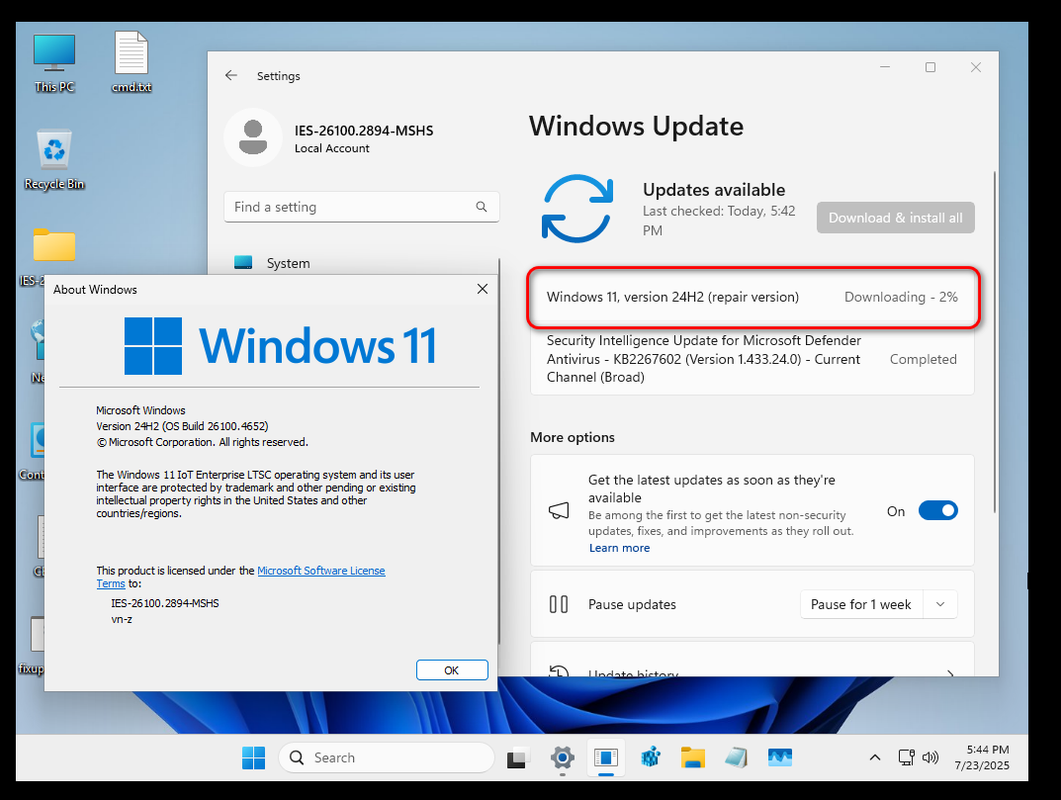Click the Pause updates icon
Screen dimensions: 1061x800
559,604
